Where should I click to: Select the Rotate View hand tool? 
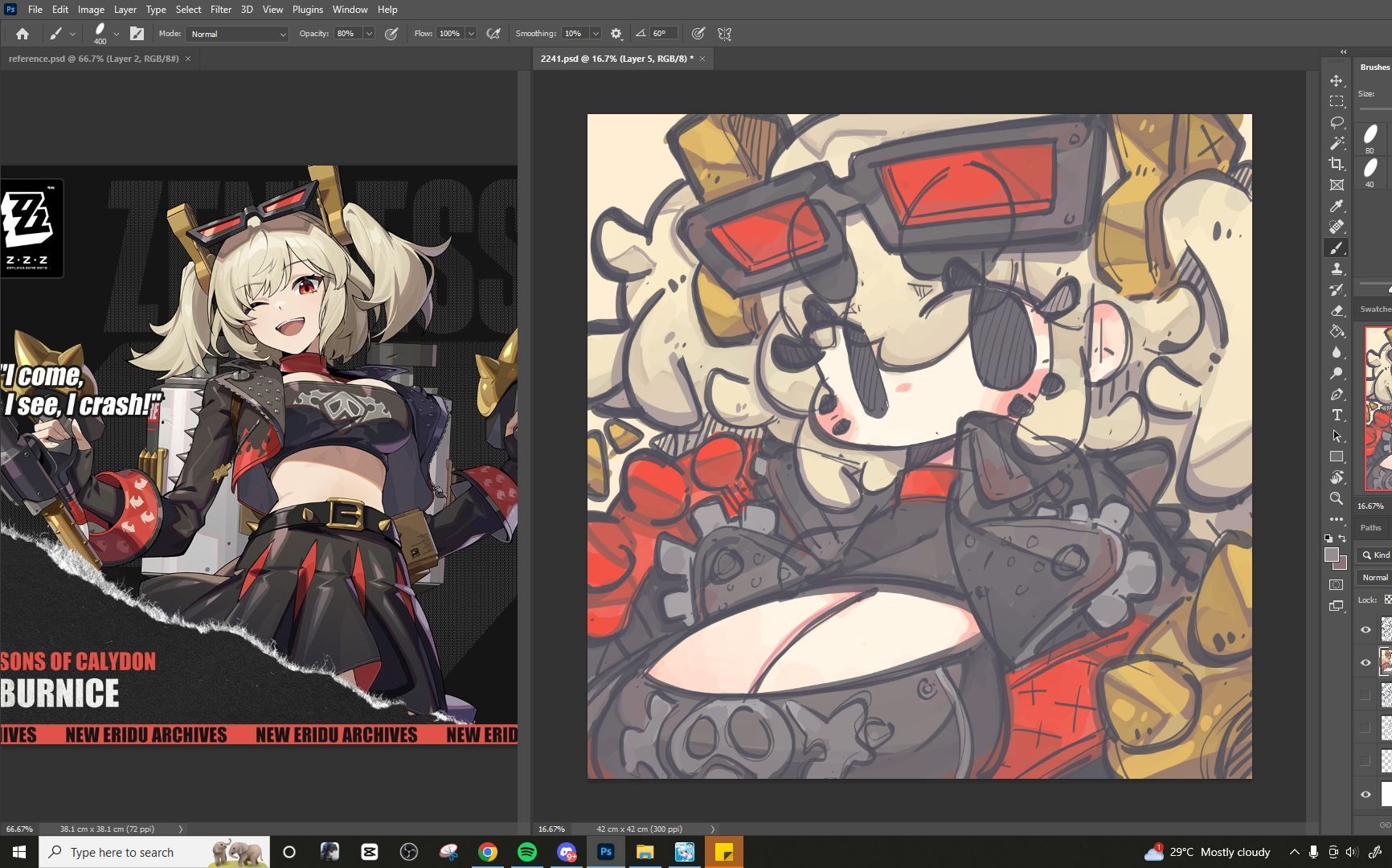1337,477
